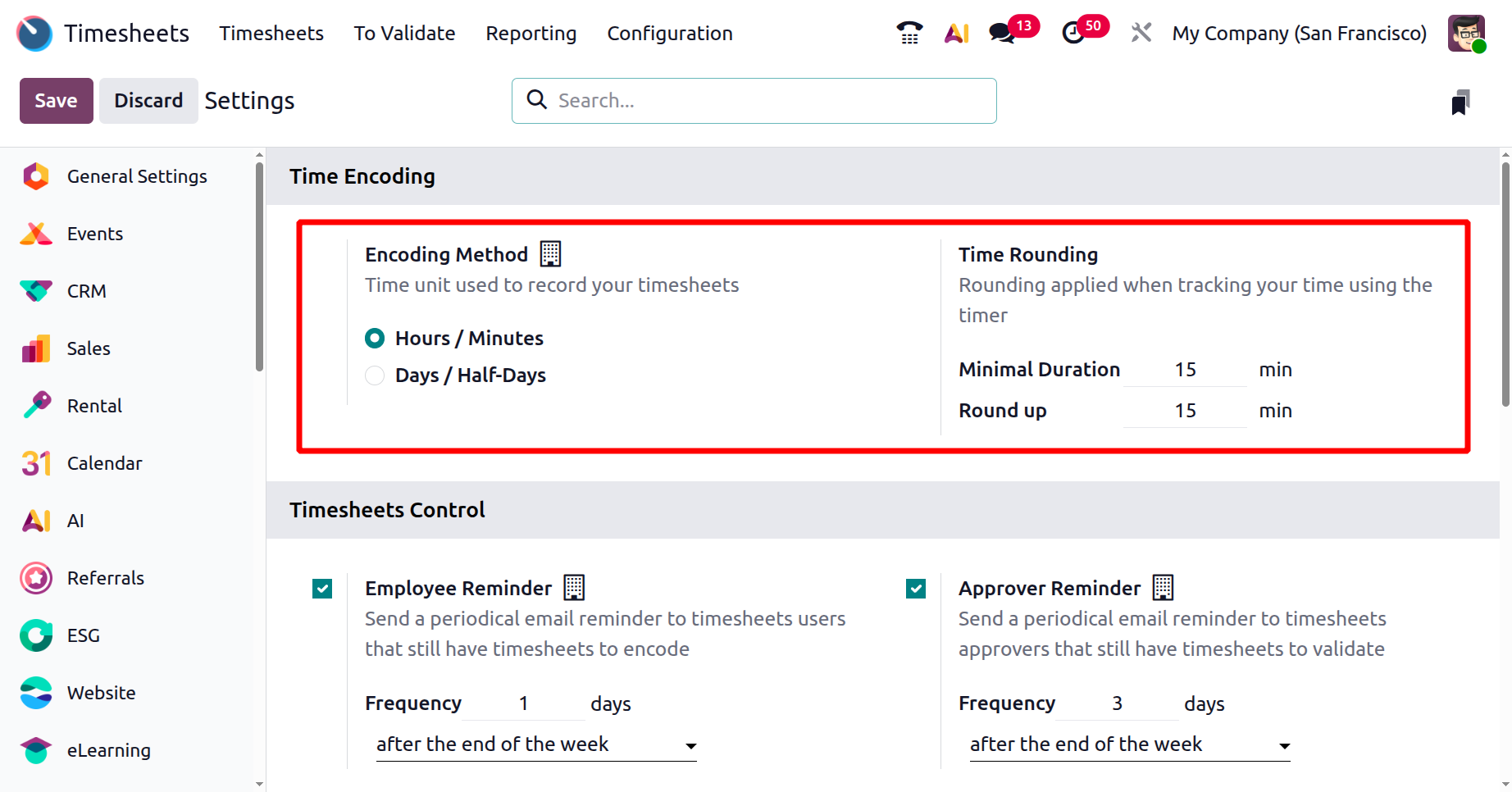Click the Discard button
Screen dimensions: 1512x792
[148, 101]
